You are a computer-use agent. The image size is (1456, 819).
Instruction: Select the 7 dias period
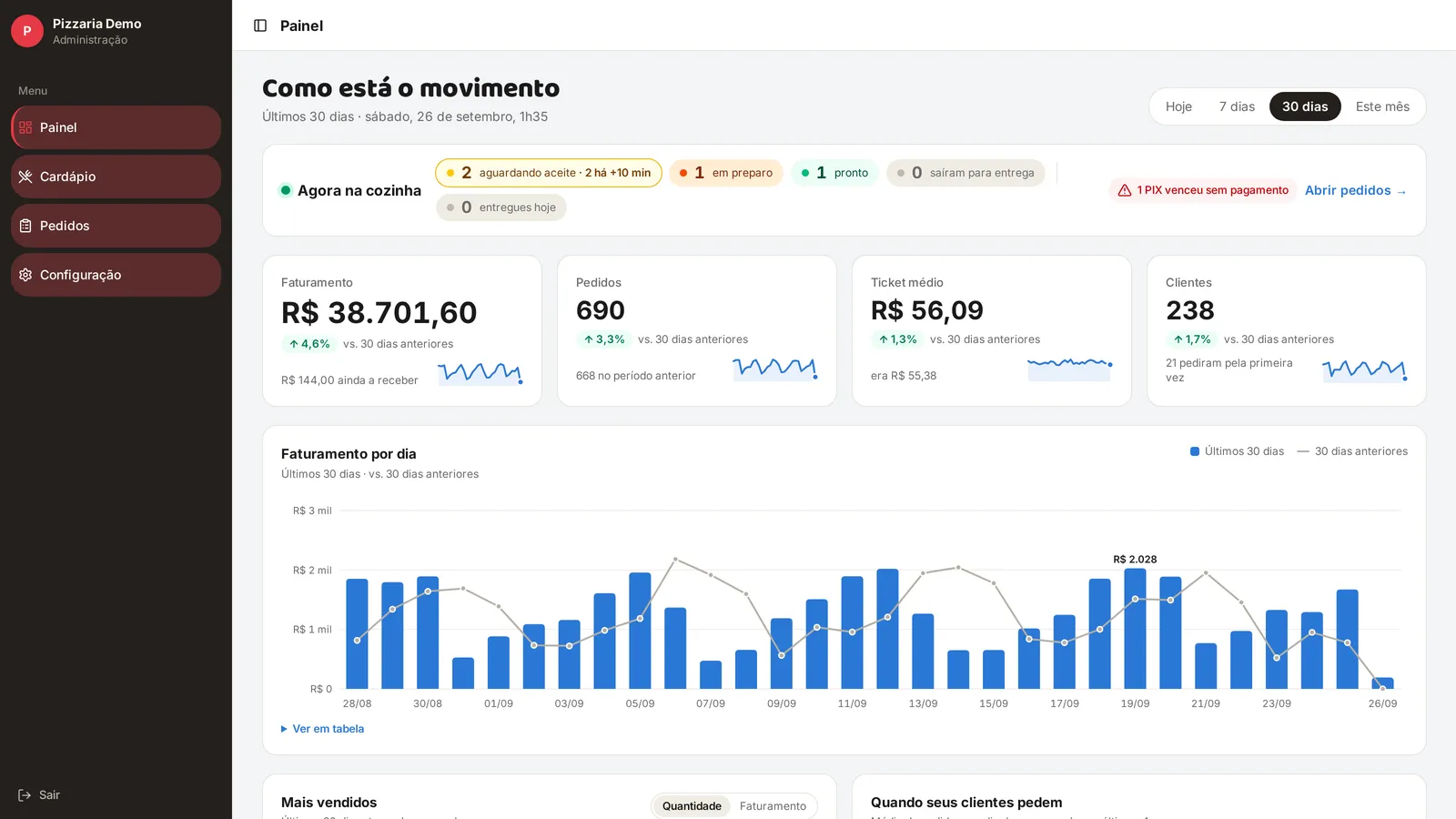[x=1237, y=106]
